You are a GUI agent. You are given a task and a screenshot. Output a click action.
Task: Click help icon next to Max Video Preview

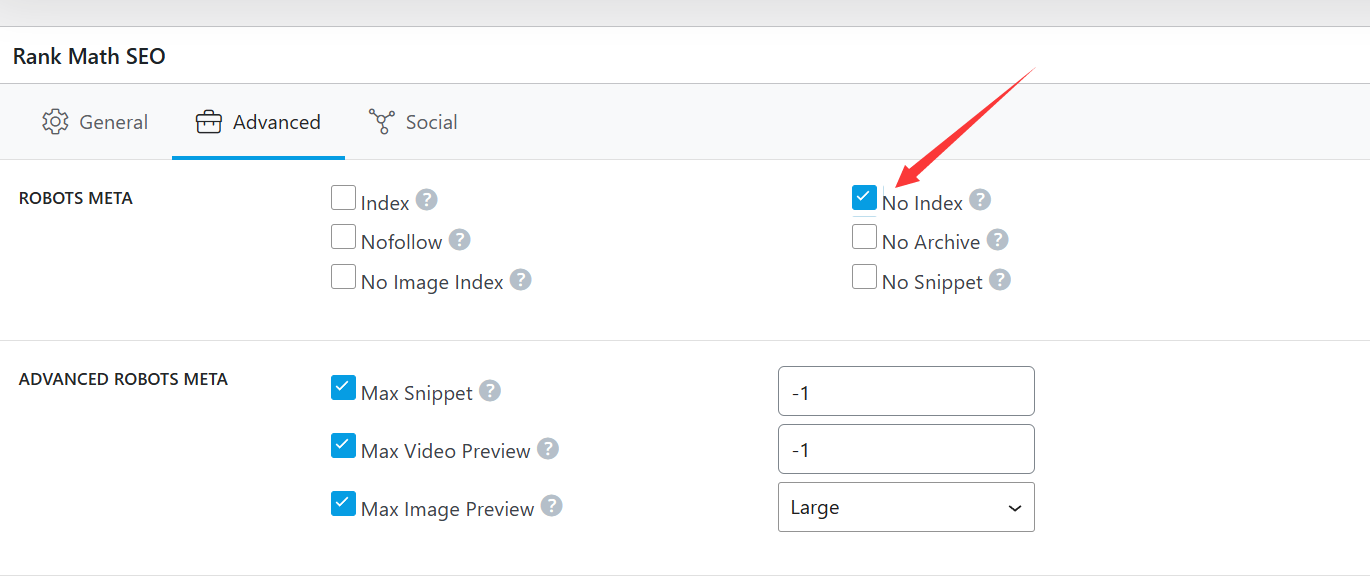[548, 449]
